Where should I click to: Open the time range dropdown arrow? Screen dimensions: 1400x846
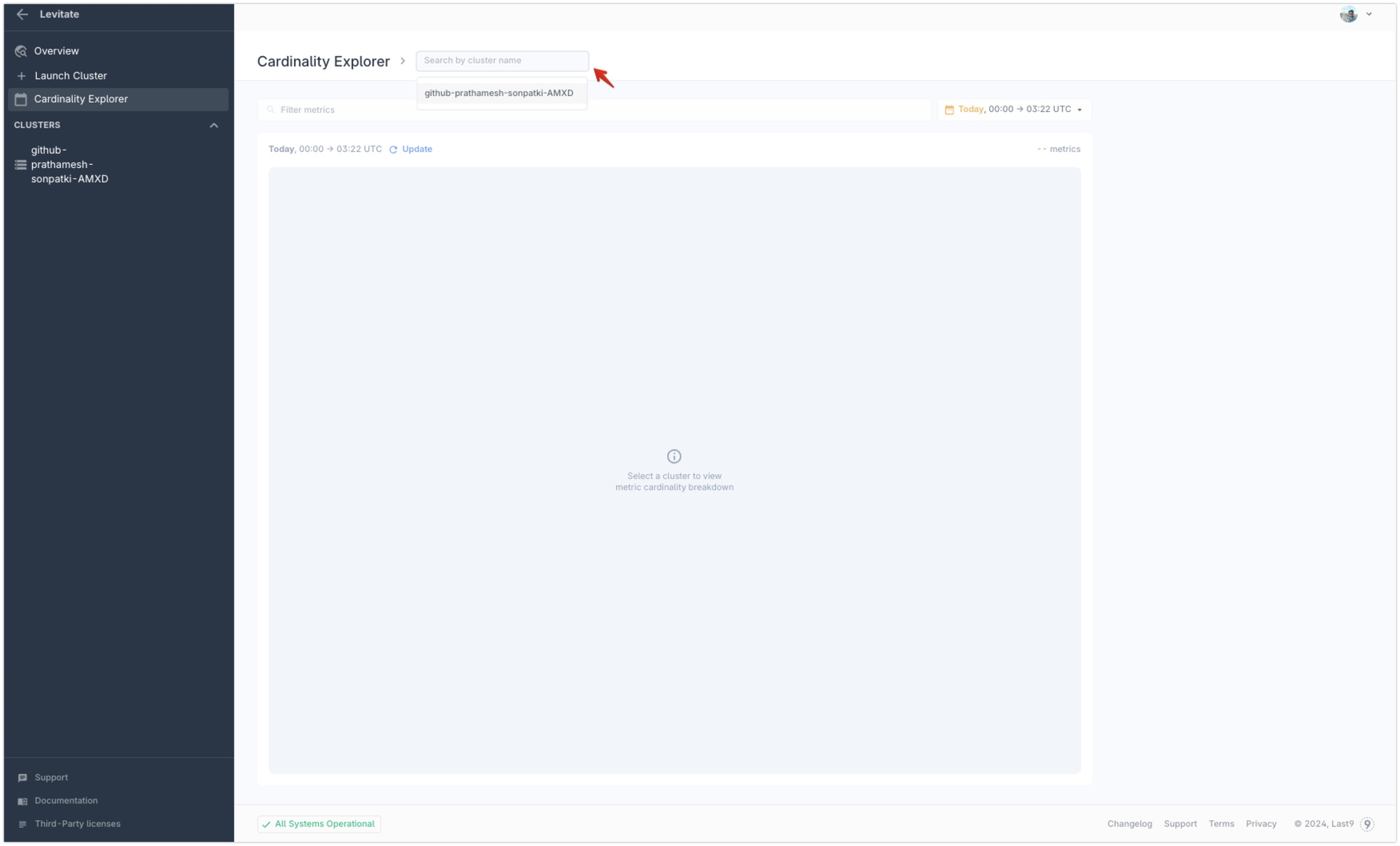(1080, 109)
